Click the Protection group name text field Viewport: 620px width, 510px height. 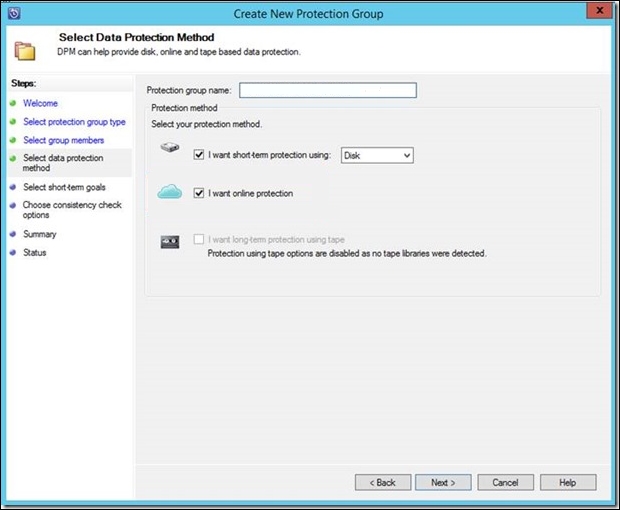(327, 91)
